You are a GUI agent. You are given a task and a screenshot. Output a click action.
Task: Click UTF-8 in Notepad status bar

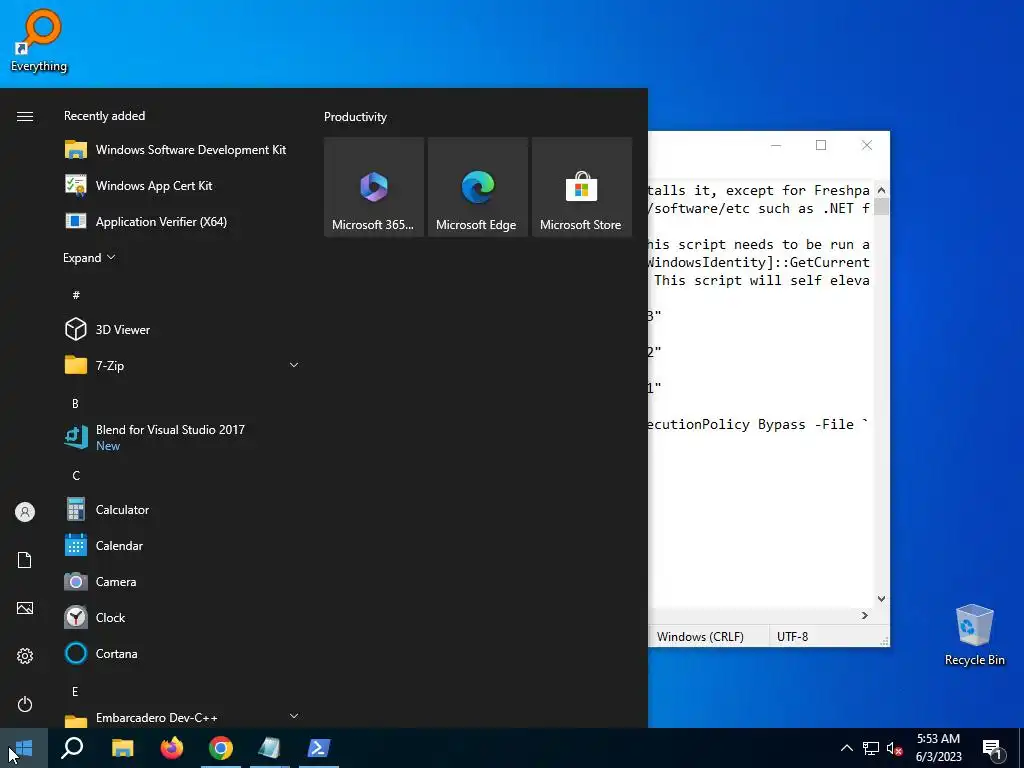792,636
